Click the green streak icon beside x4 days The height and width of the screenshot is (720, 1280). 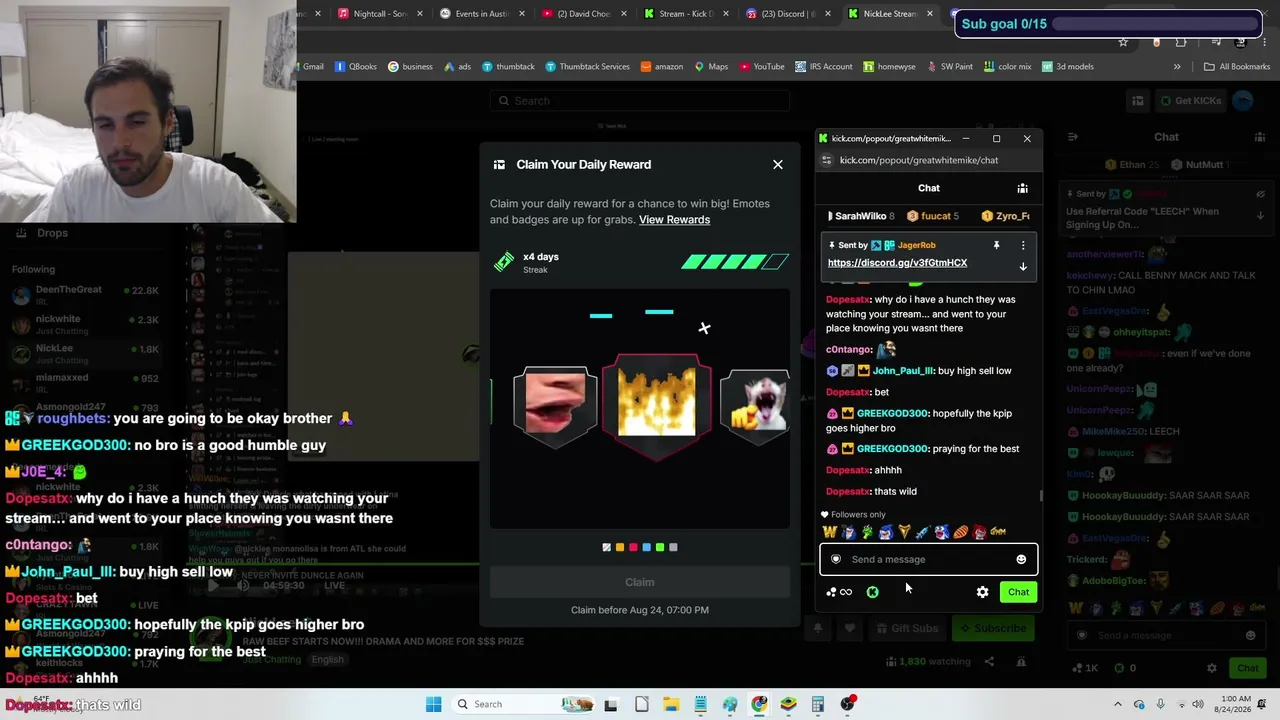[x=504, y=263]
